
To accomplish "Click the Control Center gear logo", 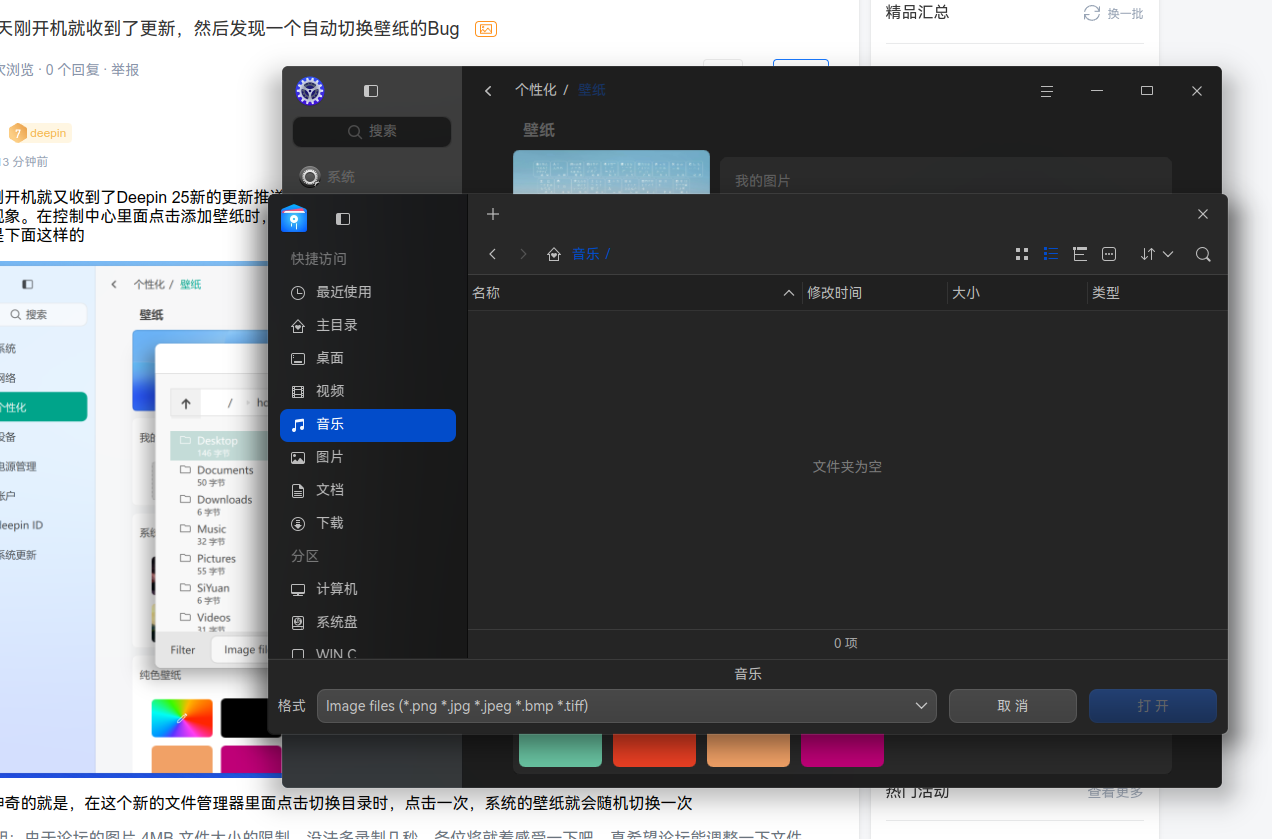I will 310,91.
